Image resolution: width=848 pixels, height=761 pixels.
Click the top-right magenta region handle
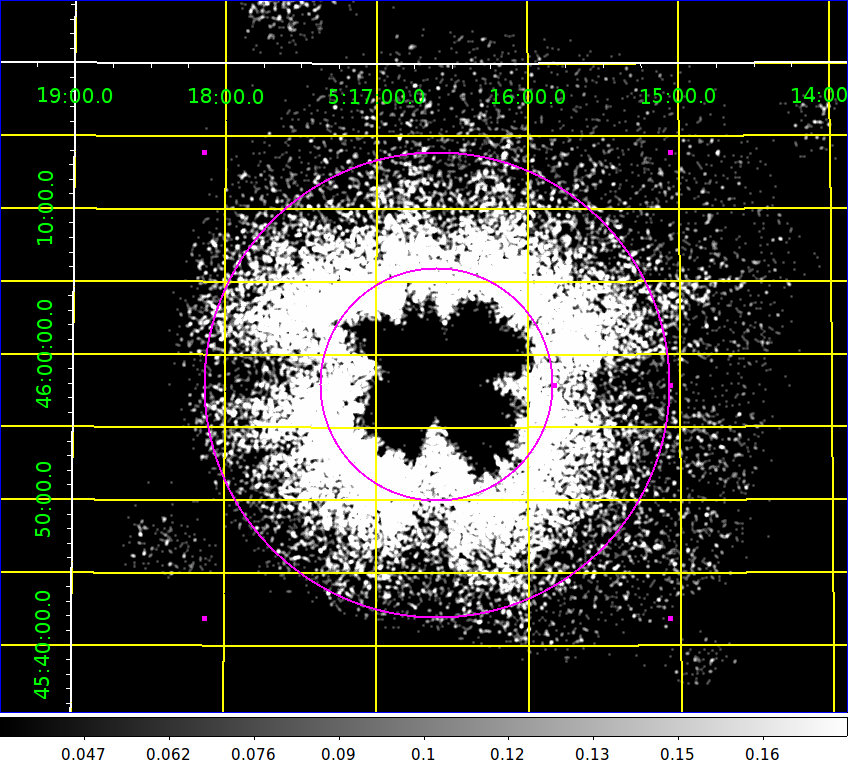[671, 153]
